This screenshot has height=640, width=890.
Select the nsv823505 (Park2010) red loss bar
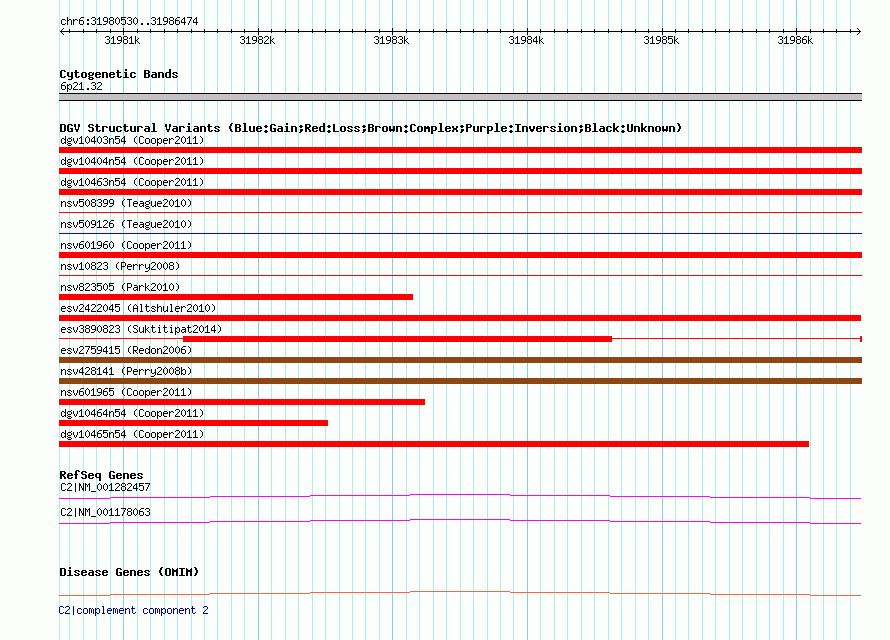point(236,297)
